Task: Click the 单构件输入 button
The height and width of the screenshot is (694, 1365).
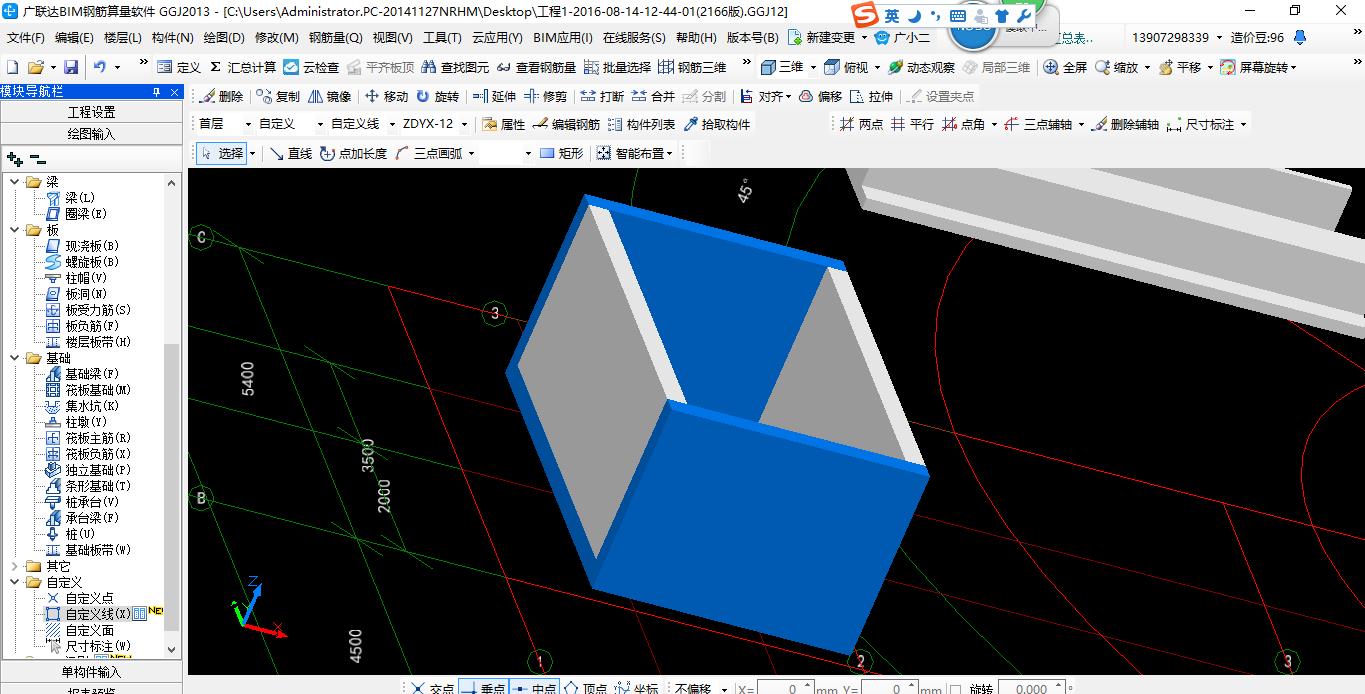Action: [91, 672]
